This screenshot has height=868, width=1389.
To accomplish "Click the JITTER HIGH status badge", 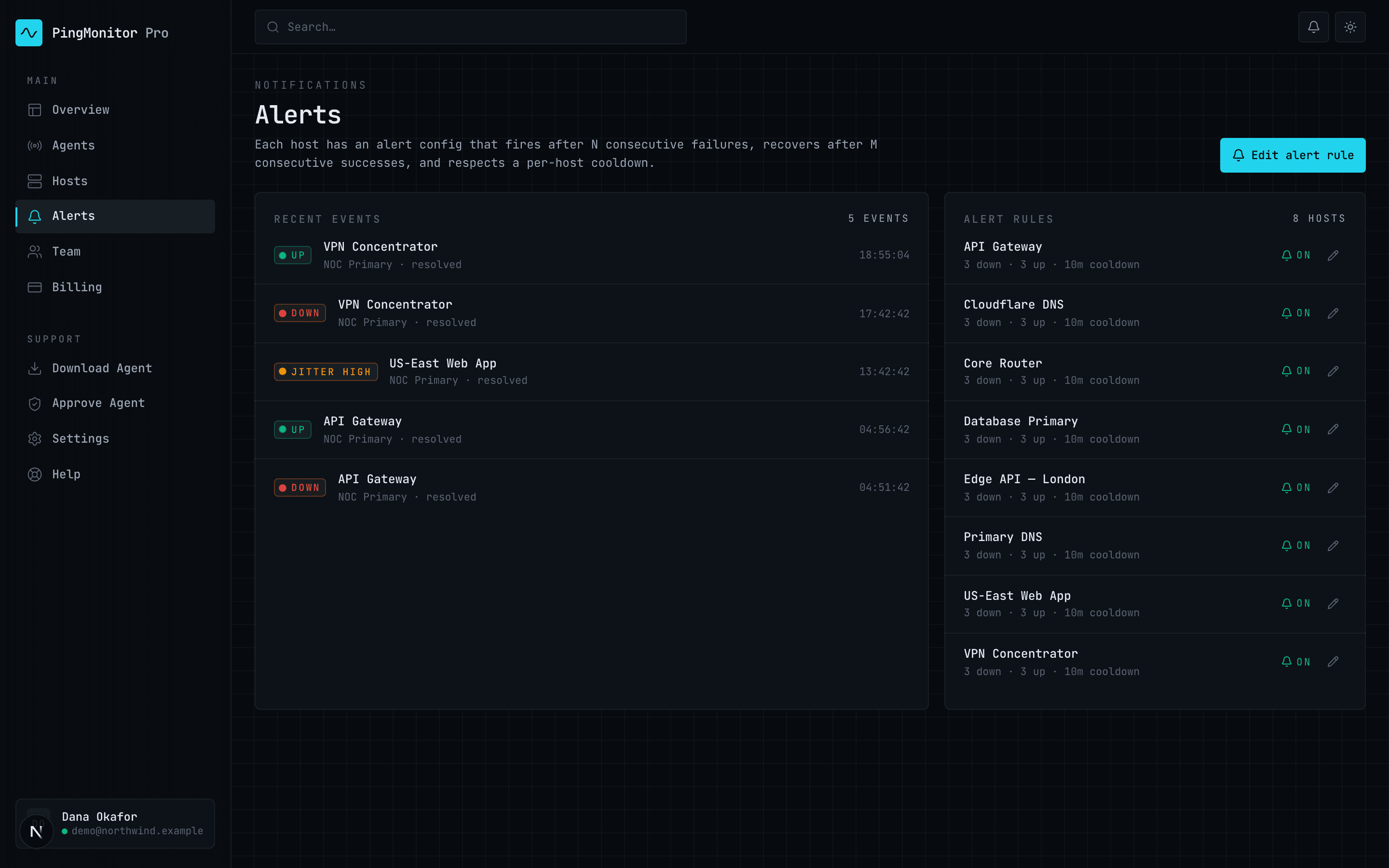I will [326, 372].
